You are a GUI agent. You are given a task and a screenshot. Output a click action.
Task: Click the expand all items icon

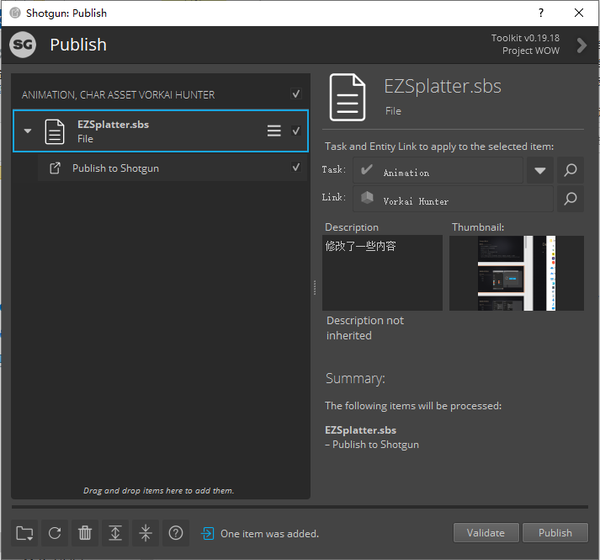pyautogui.click(x=116, y=533)
